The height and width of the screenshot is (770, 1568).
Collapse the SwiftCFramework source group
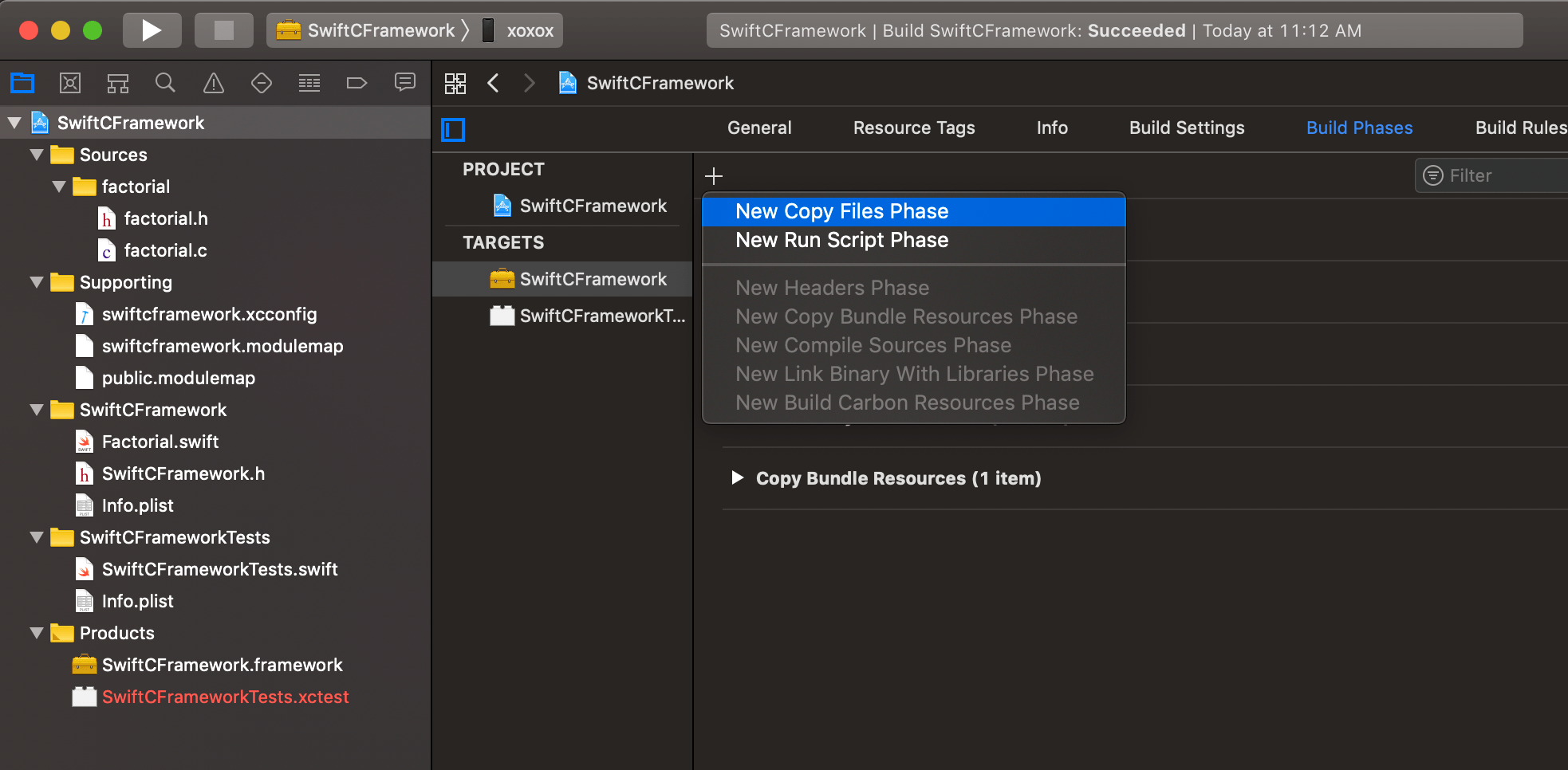click(x=37, y=410)
